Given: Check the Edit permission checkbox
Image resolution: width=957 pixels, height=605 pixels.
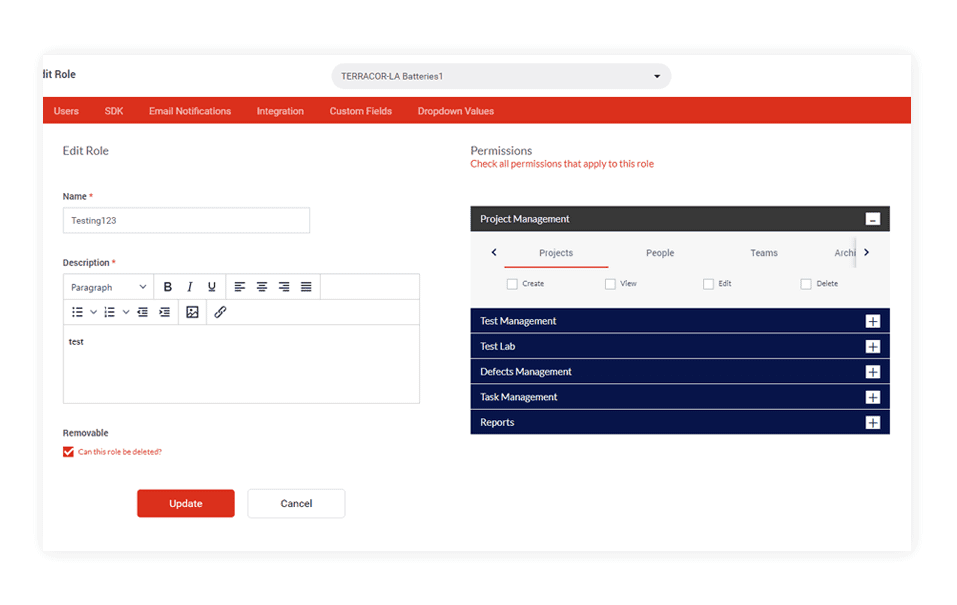Looking at the screenshot, I should point(708,284).
